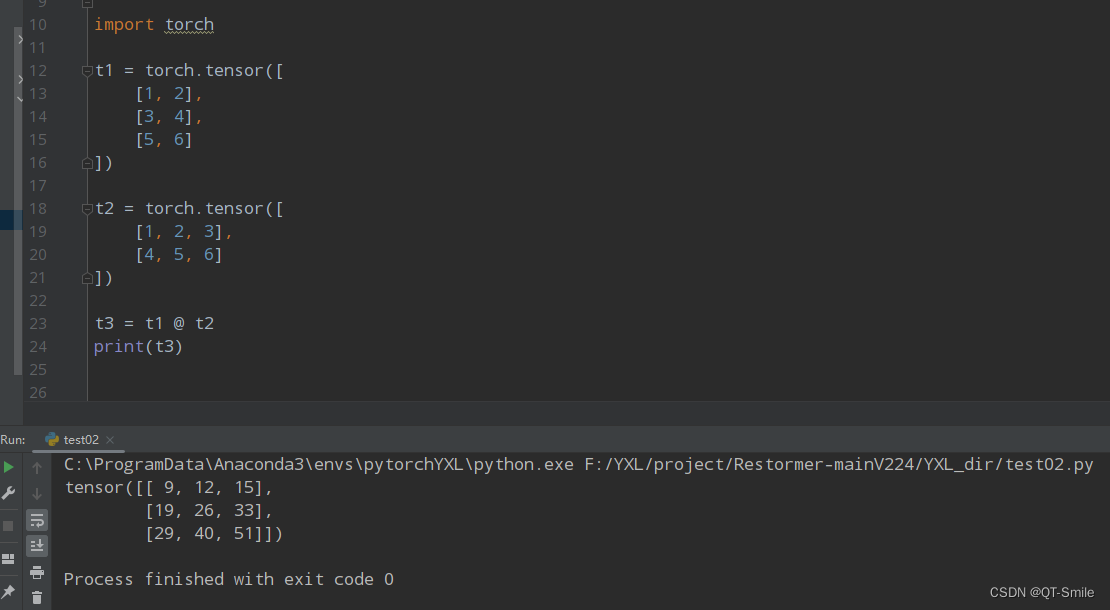1110x610 pixels.
Task: Pin the Run tool window
Action: (8, 593)
